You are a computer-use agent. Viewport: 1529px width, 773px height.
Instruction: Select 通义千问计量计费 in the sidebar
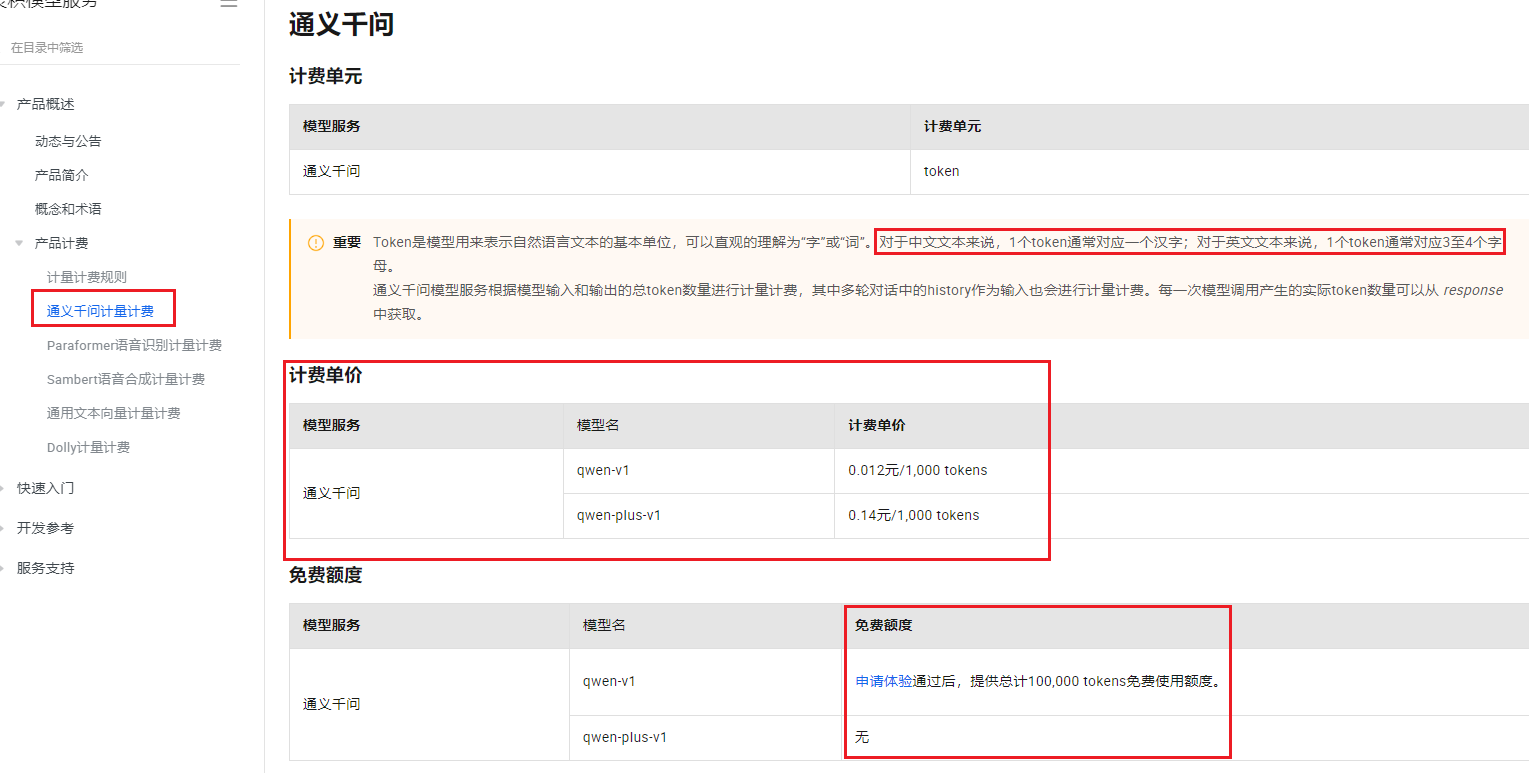100,311
